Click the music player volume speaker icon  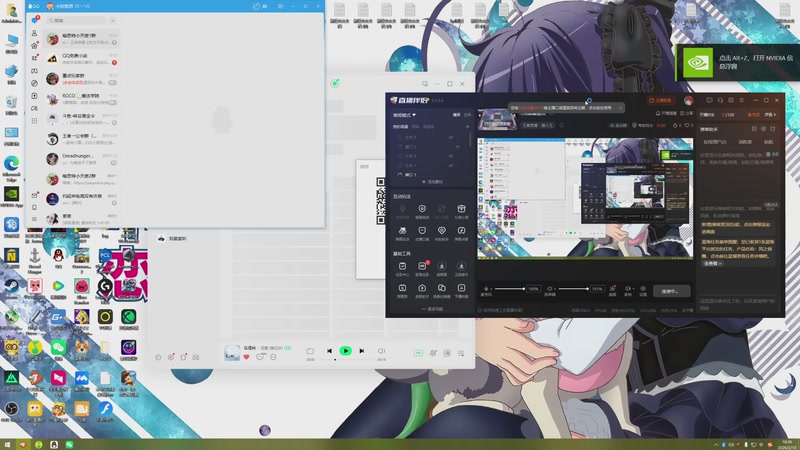coord(381,351)
